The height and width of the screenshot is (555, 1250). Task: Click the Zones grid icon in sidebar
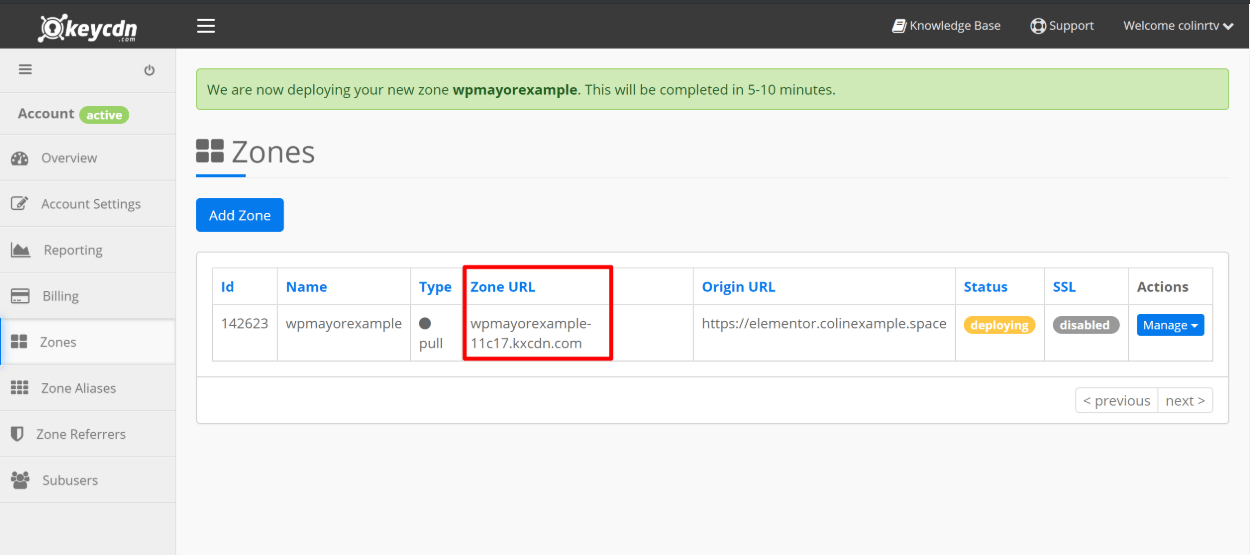pyautogui.click(x=19, y=342)
